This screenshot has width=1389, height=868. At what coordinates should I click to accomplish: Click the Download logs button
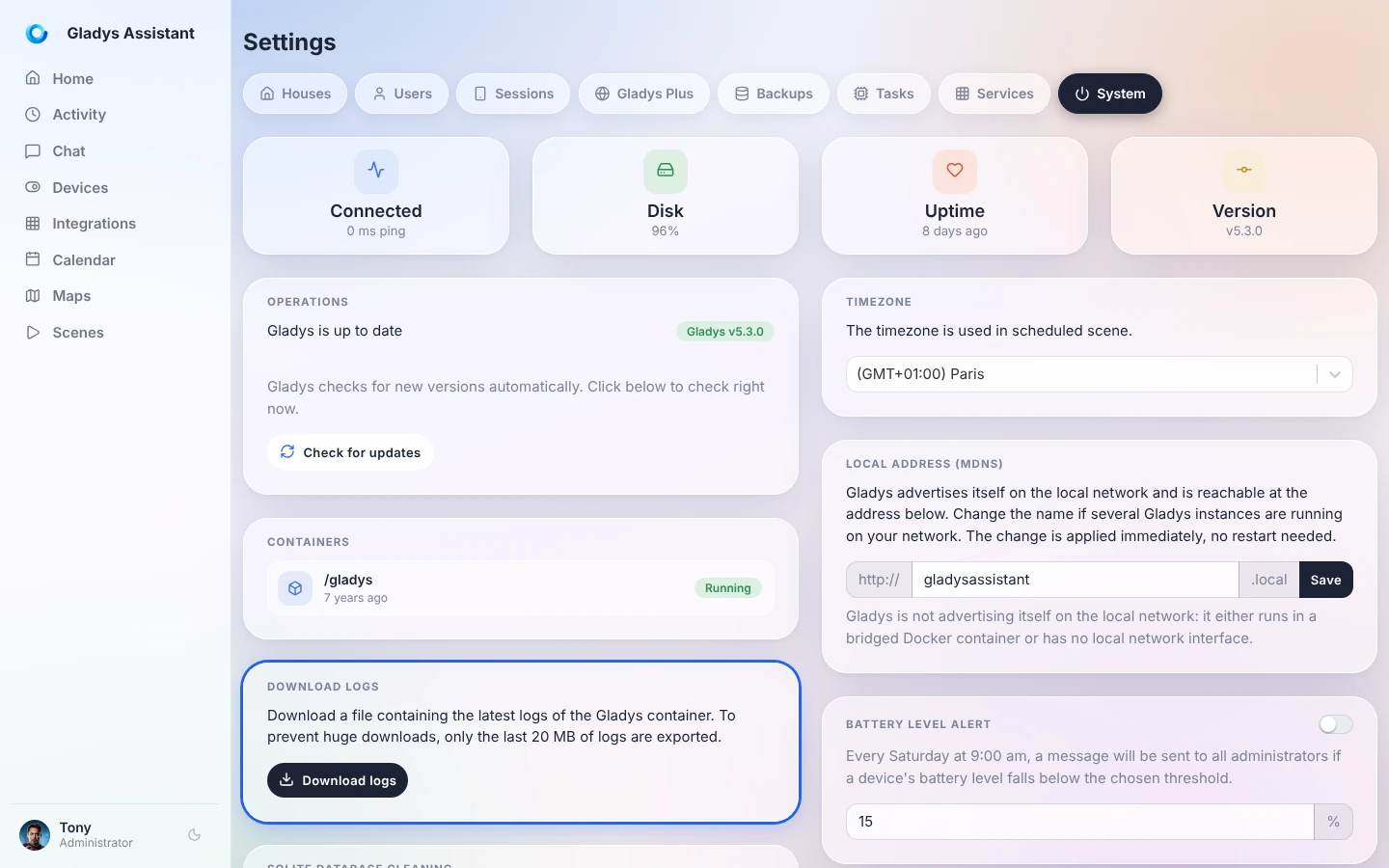(338, 780)
